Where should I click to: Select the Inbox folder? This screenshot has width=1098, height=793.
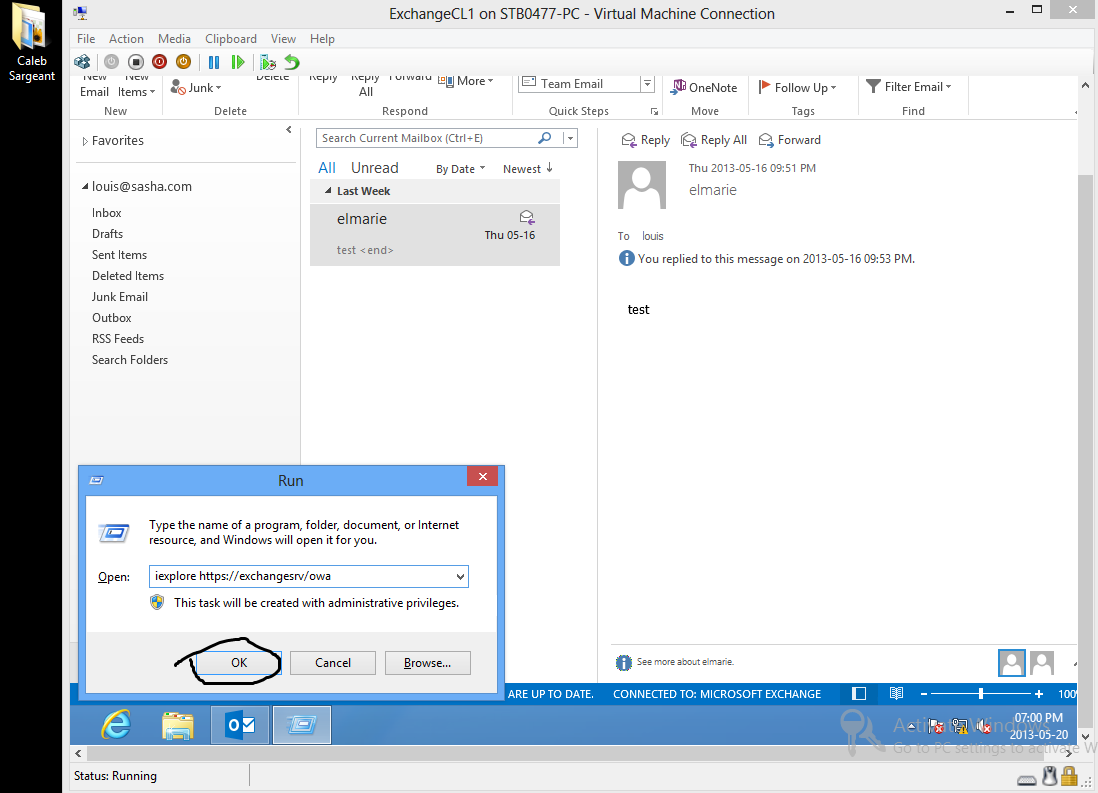point(106,213)
